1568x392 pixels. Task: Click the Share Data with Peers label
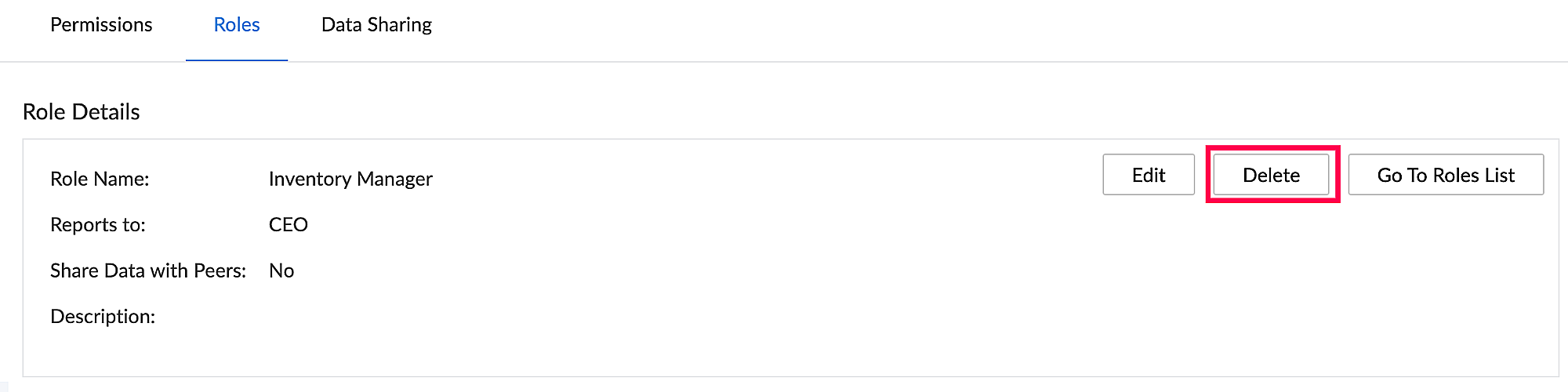click(x=148, y=271)
